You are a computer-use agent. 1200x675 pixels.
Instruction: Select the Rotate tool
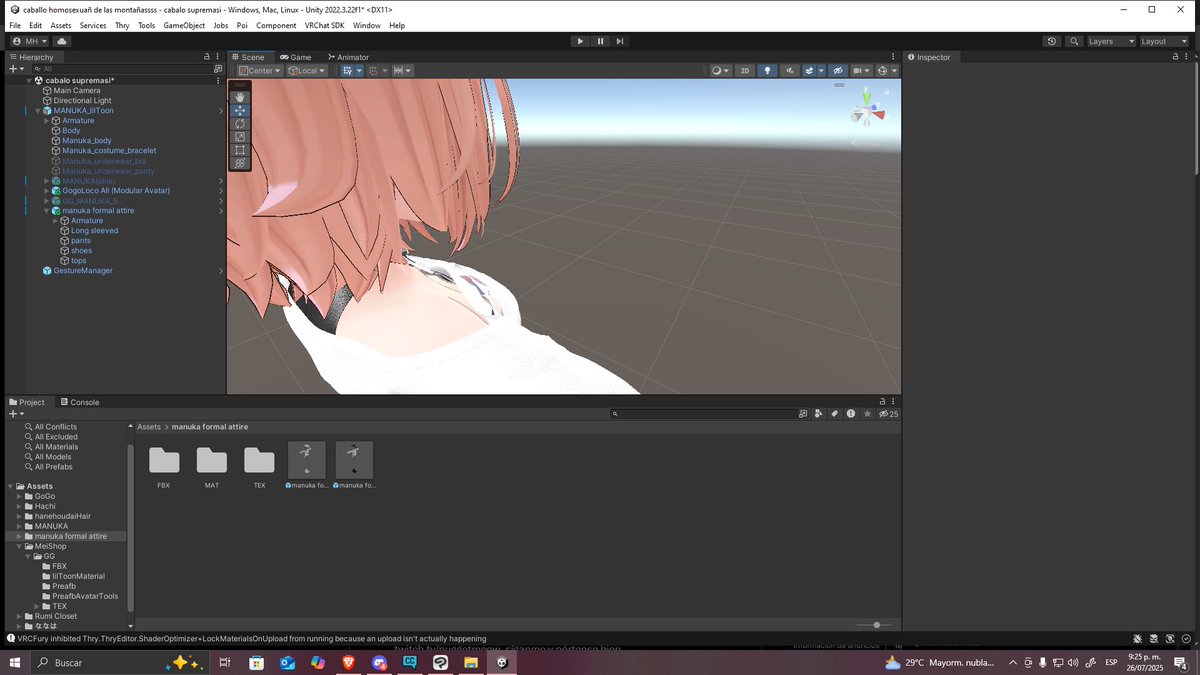point(240,123)
